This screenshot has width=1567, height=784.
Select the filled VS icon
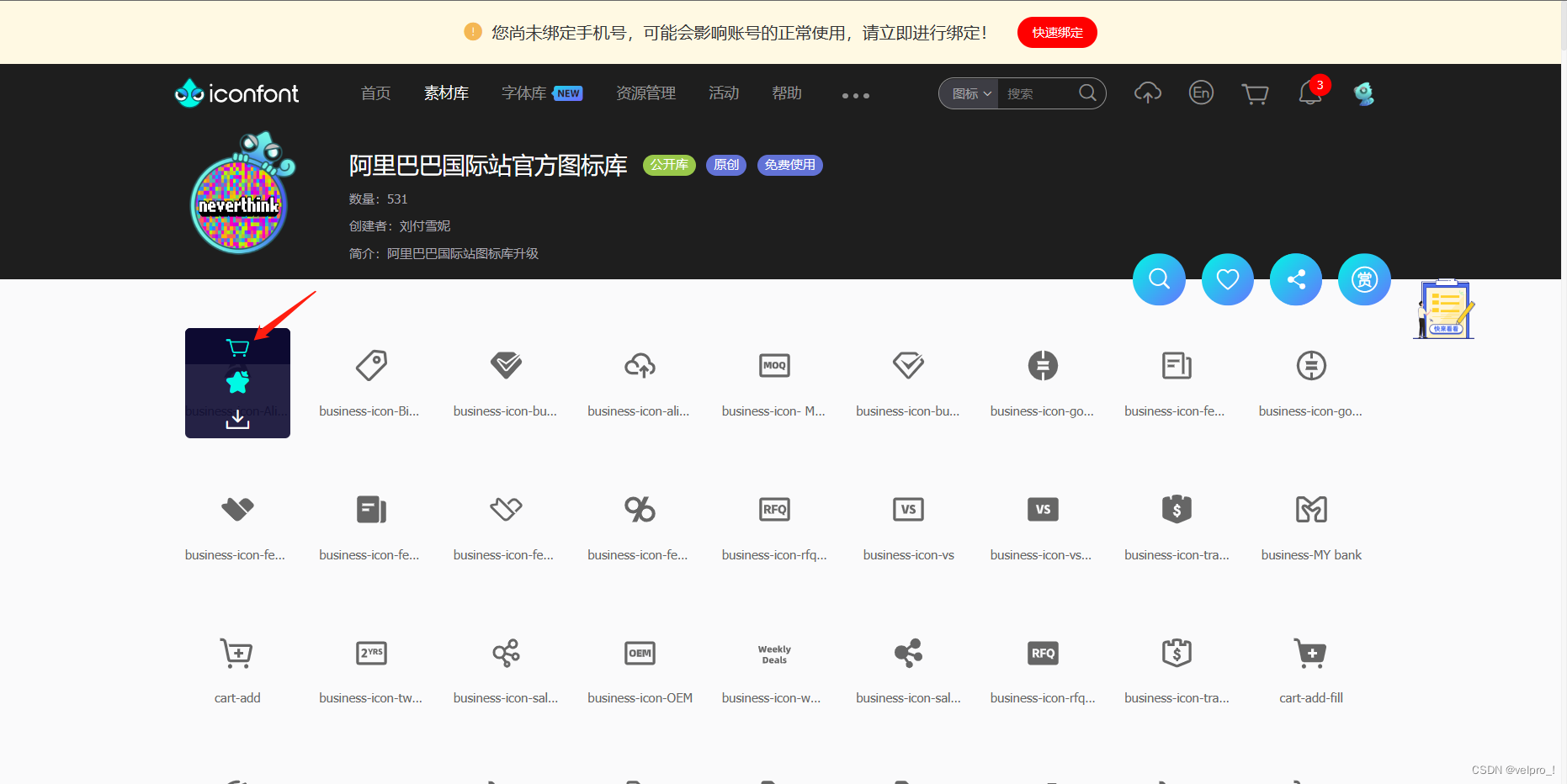(x=1043, y=510)
